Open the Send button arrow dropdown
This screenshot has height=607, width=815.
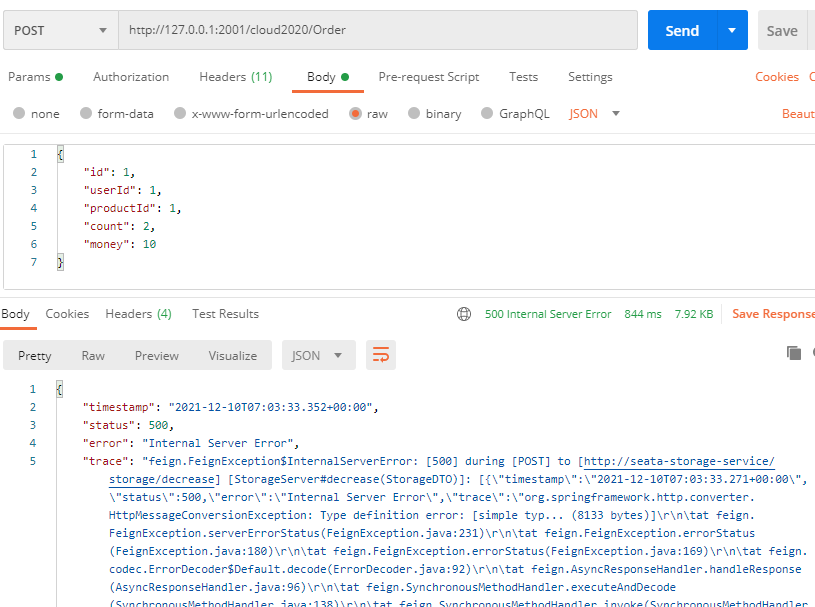tap(732, 30)
